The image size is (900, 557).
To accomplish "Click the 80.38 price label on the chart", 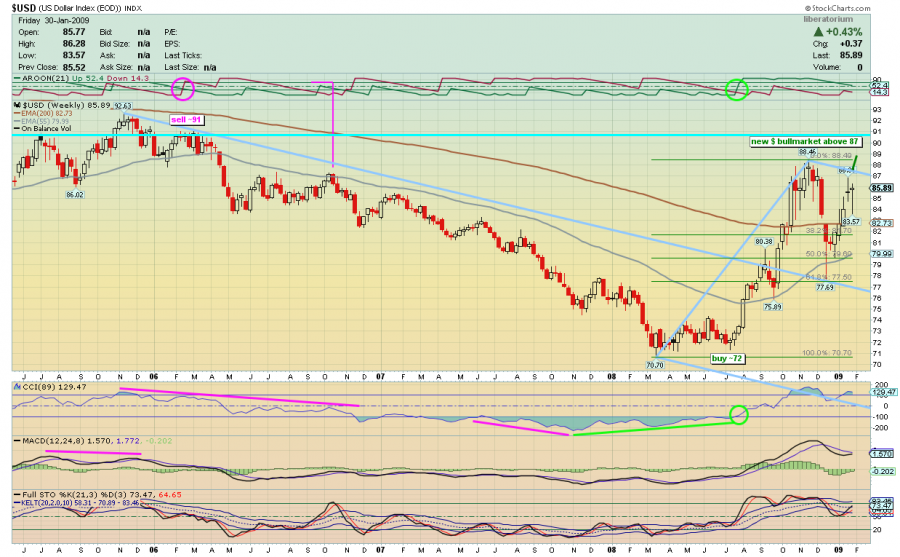I will [764, 242].
